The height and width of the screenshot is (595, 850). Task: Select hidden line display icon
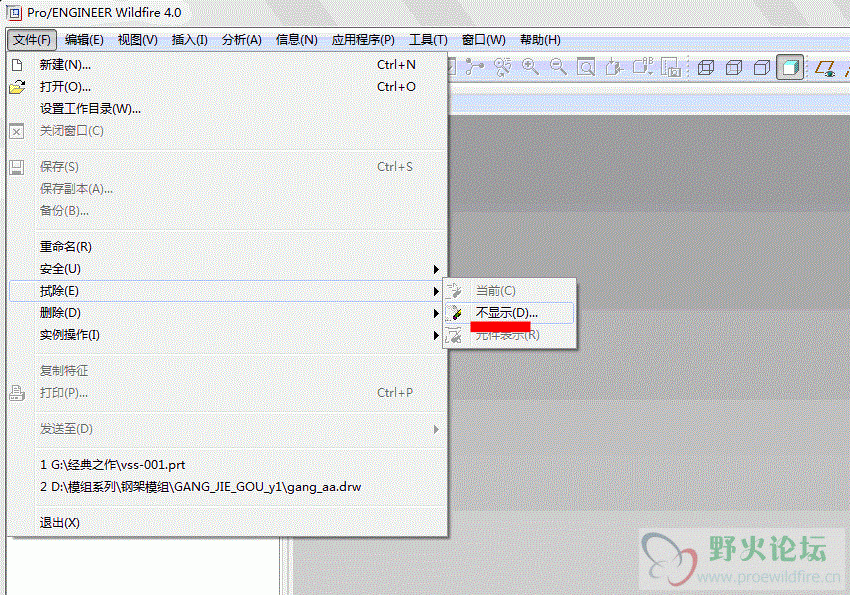(733, 67)
